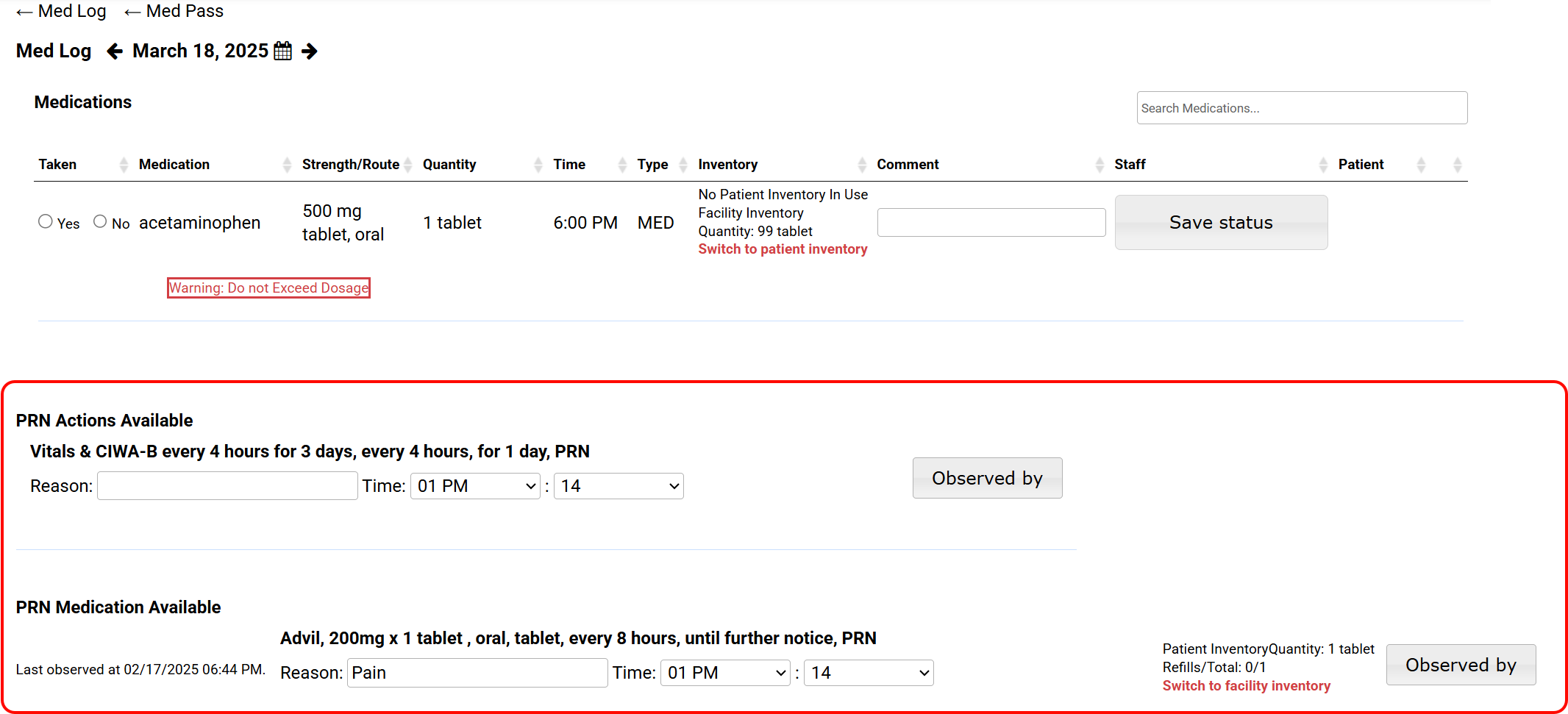1568x714 pixels.
Task: Sort the Medication column
Action: point(287,165)
